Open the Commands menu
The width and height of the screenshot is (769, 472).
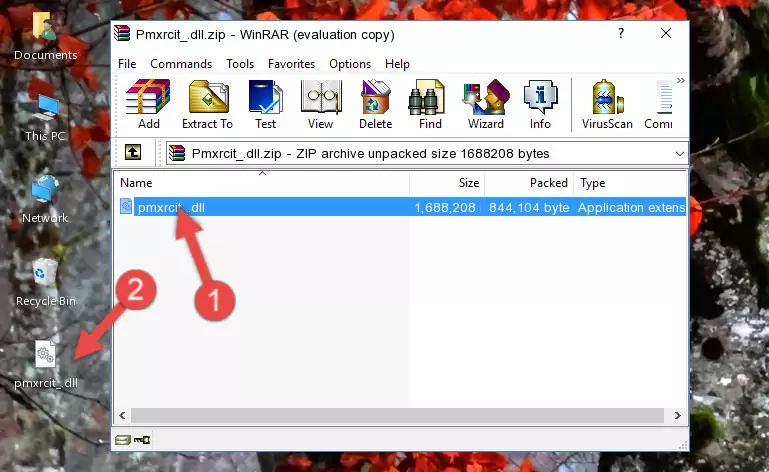coord(181,64)
